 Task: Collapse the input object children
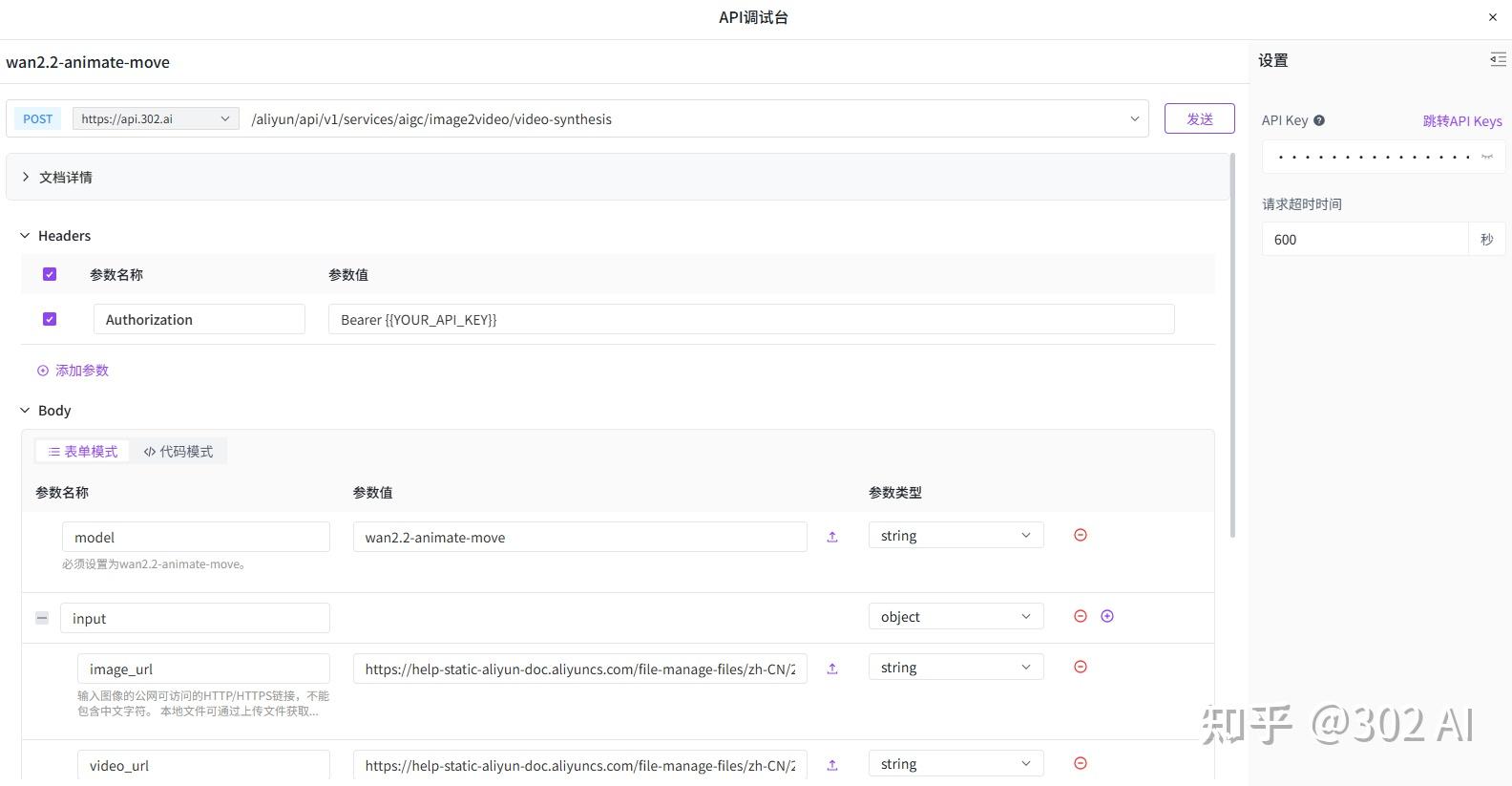(42, 618)
